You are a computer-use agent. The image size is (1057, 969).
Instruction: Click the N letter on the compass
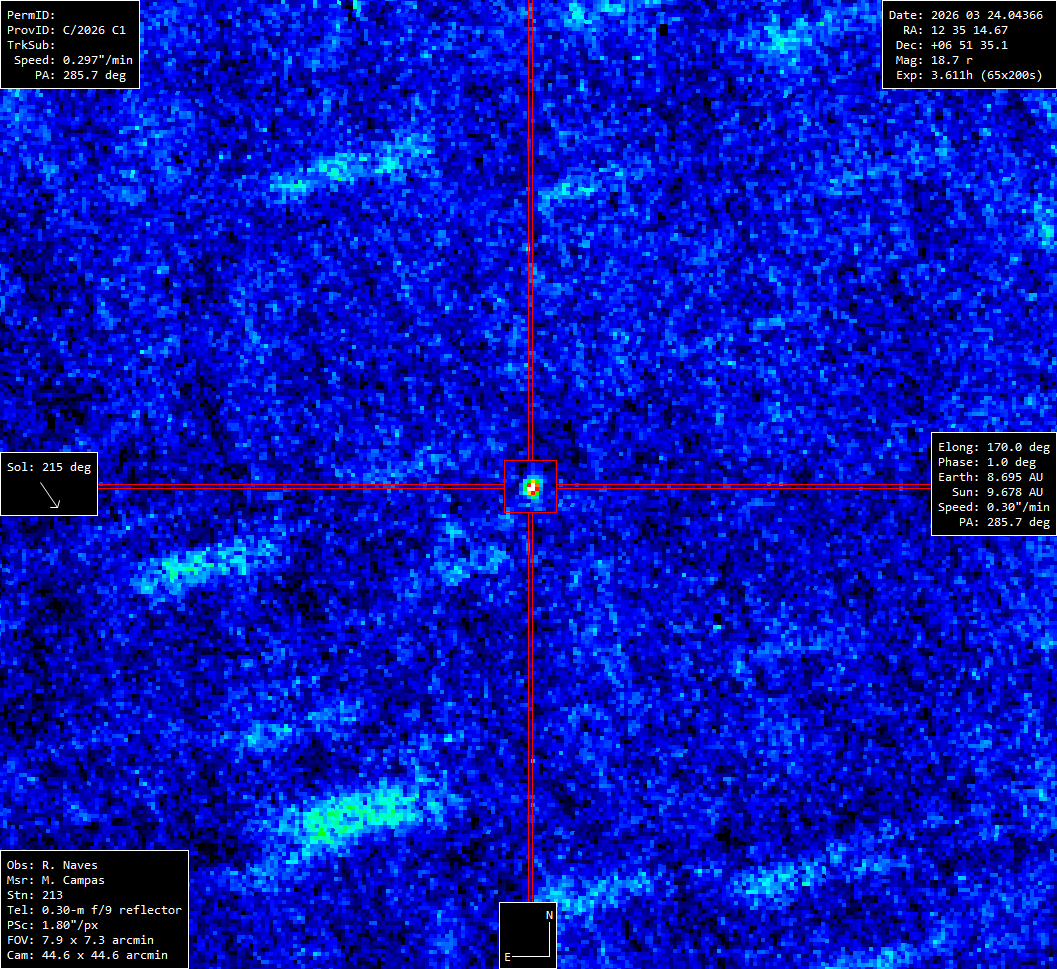tap(548, 915)
